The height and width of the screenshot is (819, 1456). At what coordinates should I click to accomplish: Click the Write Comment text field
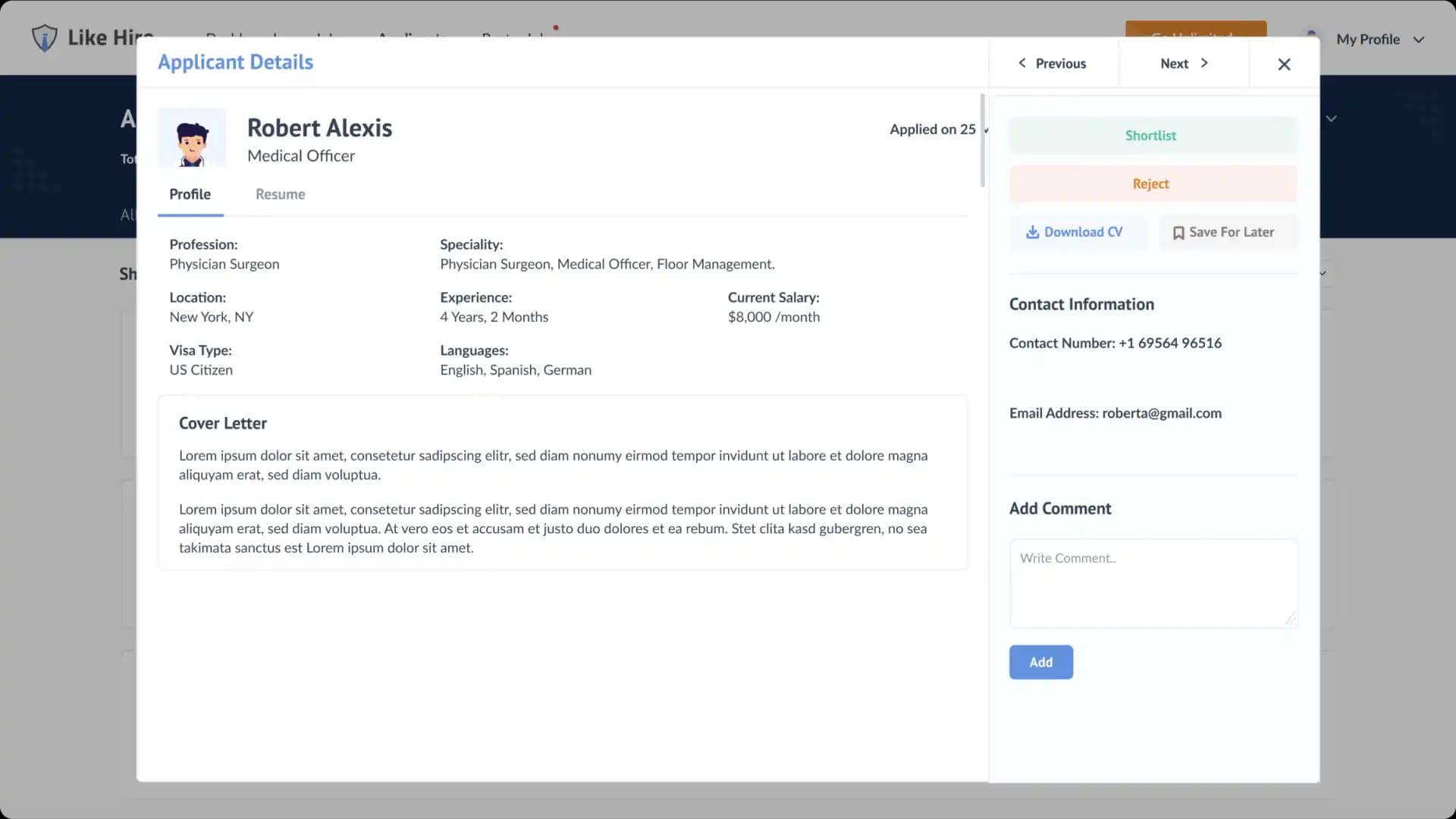coord(1153,584)
